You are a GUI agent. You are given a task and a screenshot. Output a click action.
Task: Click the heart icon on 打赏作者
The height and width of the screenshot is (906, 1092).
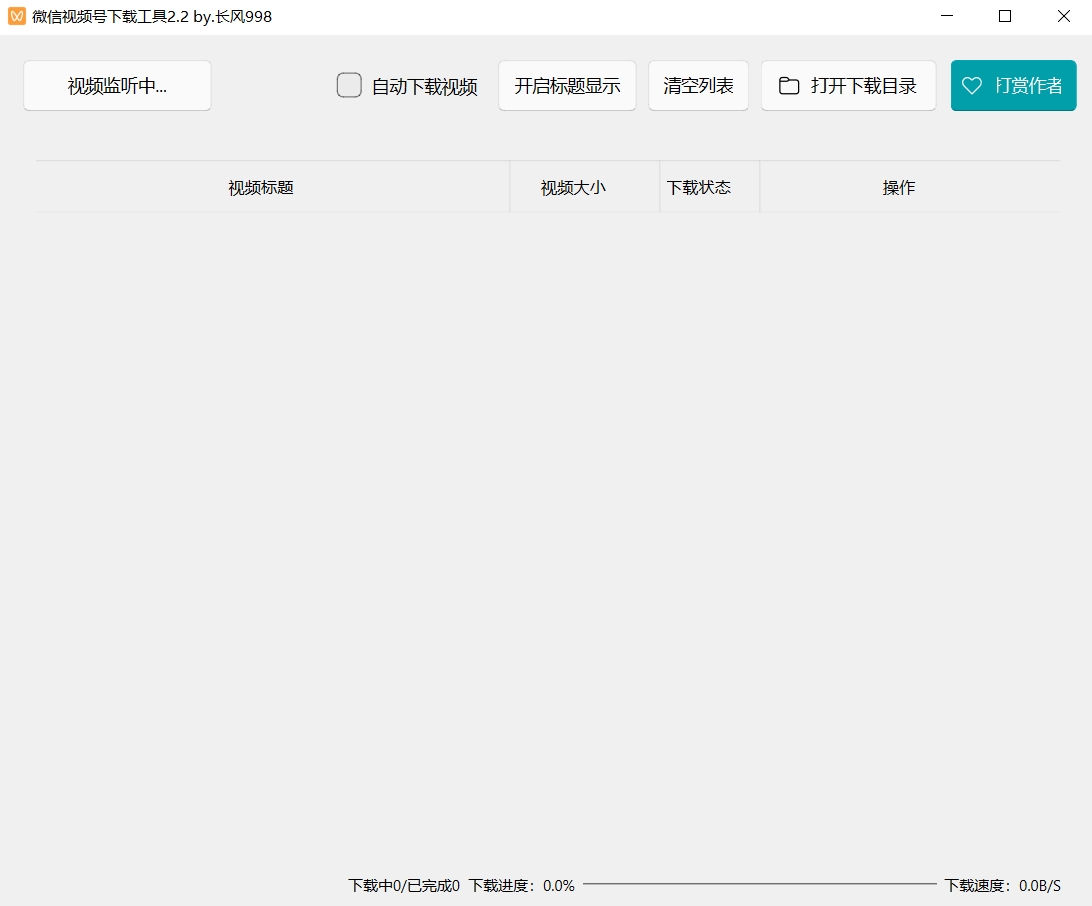[x=971, y=86]
